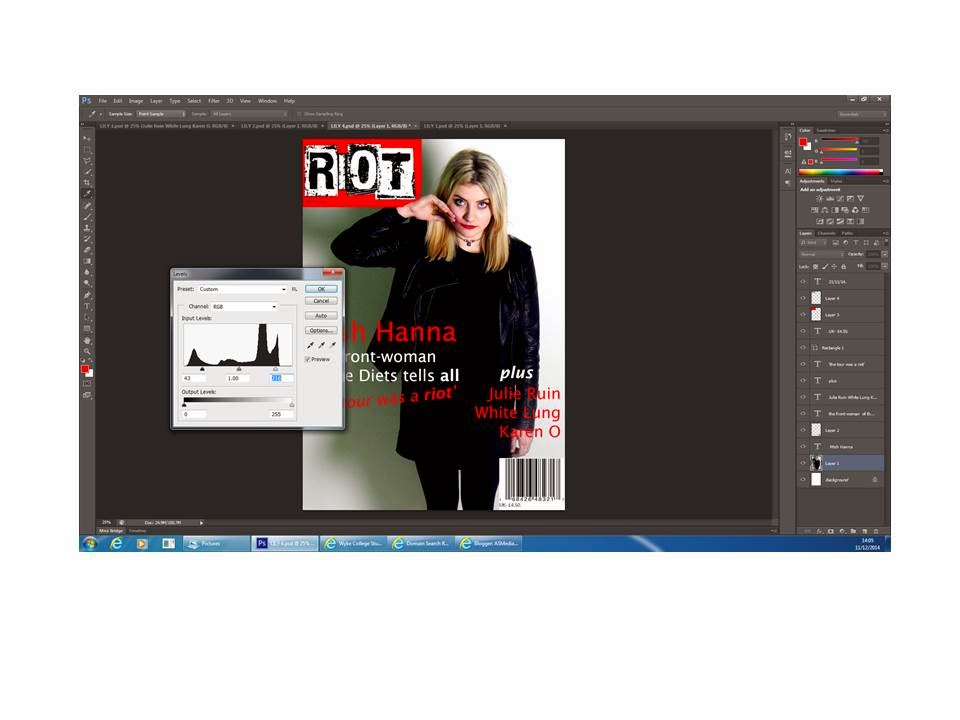Select the Hand tool
This screenshot has width=960, height=720.
coord(87,340)
